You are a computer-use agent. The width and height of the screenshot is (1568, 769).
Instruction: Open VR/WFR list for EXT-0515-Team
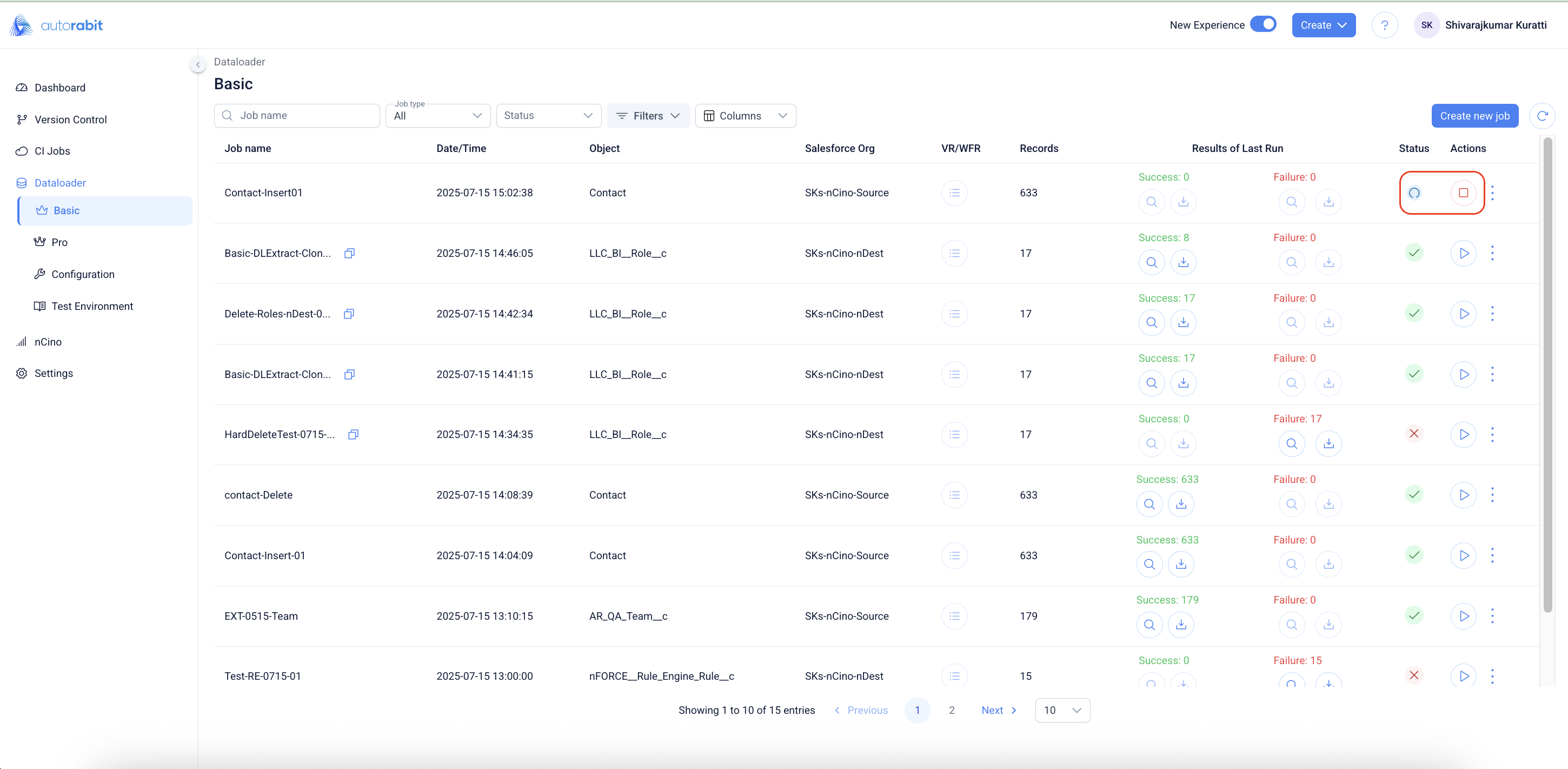pyautogui.click(x=954, y=616)
